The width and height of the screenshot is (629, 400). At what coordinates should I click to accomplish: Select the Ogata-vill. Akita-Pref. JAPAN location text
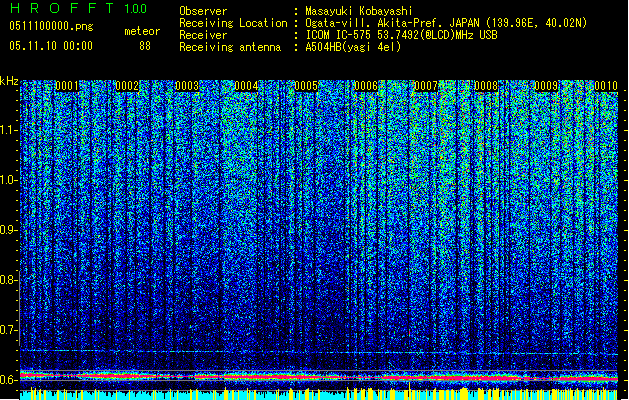point(446,23)
